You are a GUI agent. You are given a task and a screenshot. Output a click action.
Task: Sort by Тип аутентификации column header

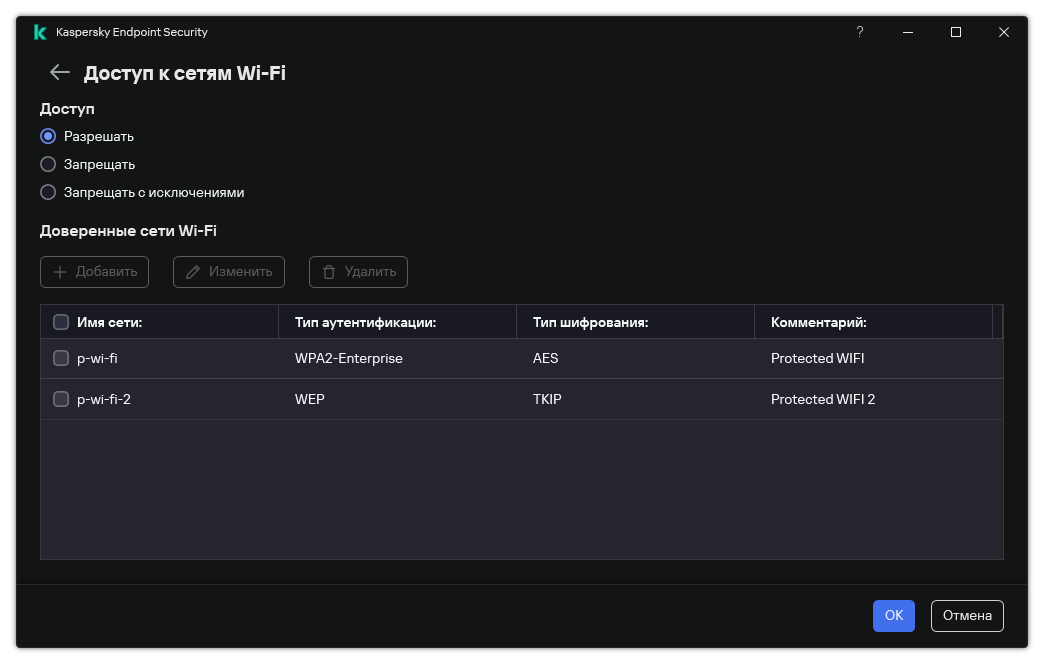coord(397,322)
